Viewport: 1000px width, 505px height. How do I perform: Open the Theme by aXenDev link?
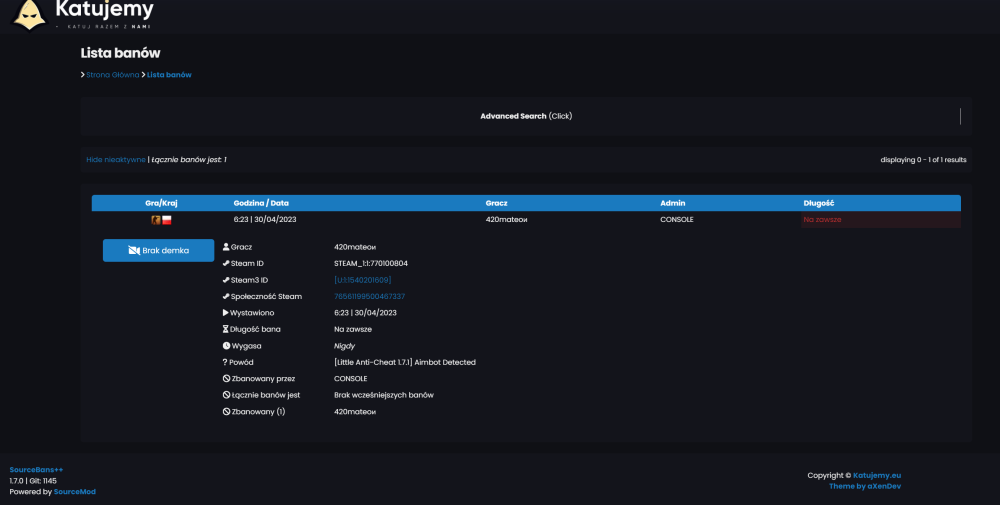[865, 487]
